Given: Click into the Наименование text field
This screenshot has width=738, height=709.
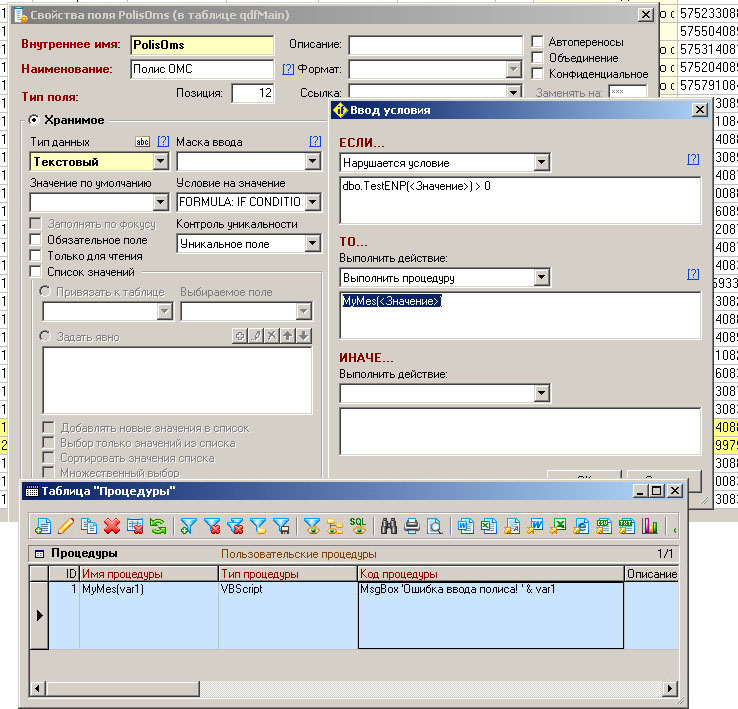Looking at the screenshot, I should (x=202, y=70).
